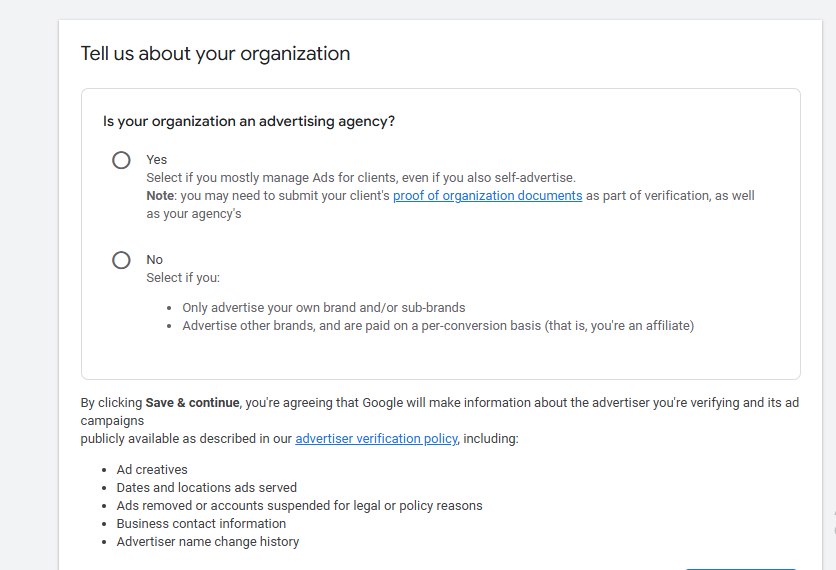836x570 pixels.
Task: Open the advertiser verification policy link
Action: pos(376,439)
